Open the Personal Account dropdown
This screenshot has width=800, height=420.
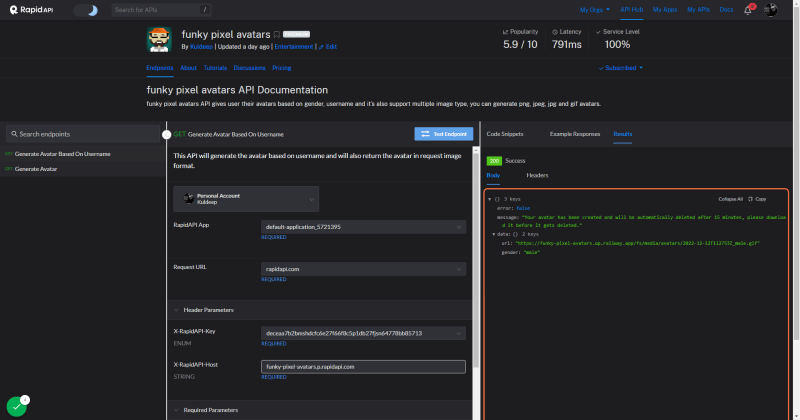click(x=246, y=199)
